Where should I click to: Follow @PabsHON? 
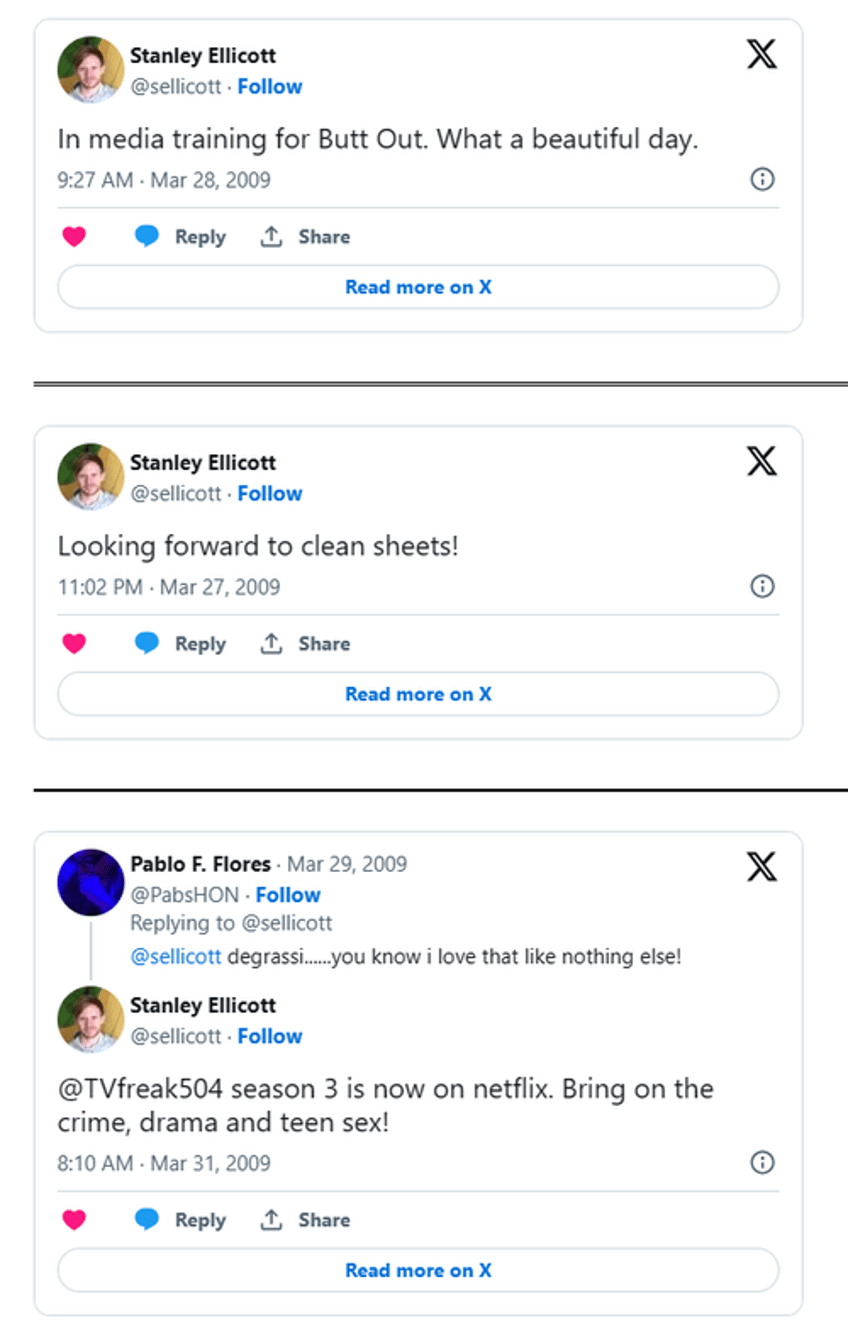pos(288,895)
